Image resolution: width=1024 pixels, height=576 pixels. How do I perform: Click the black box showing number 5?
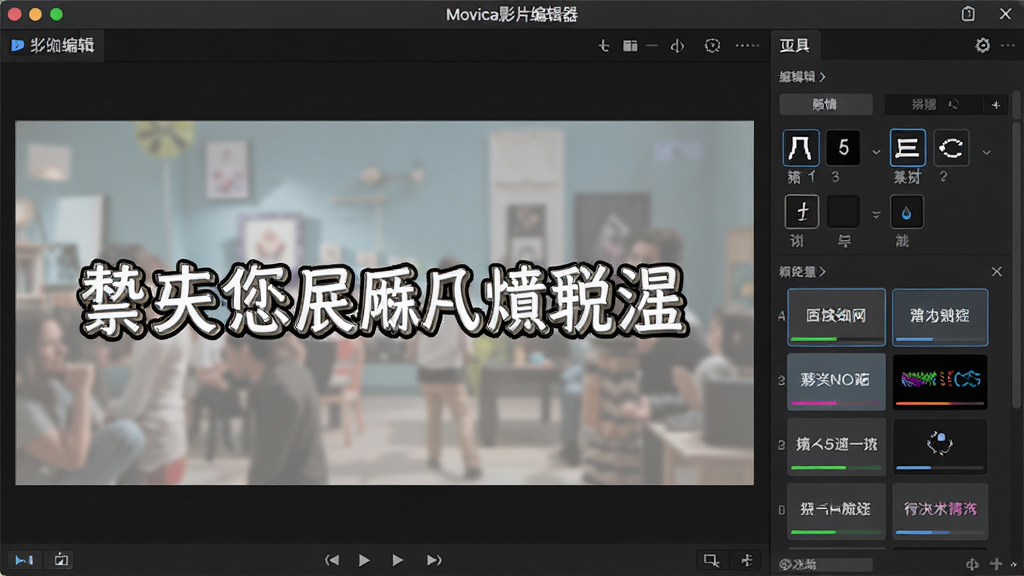tap(843, 148)
